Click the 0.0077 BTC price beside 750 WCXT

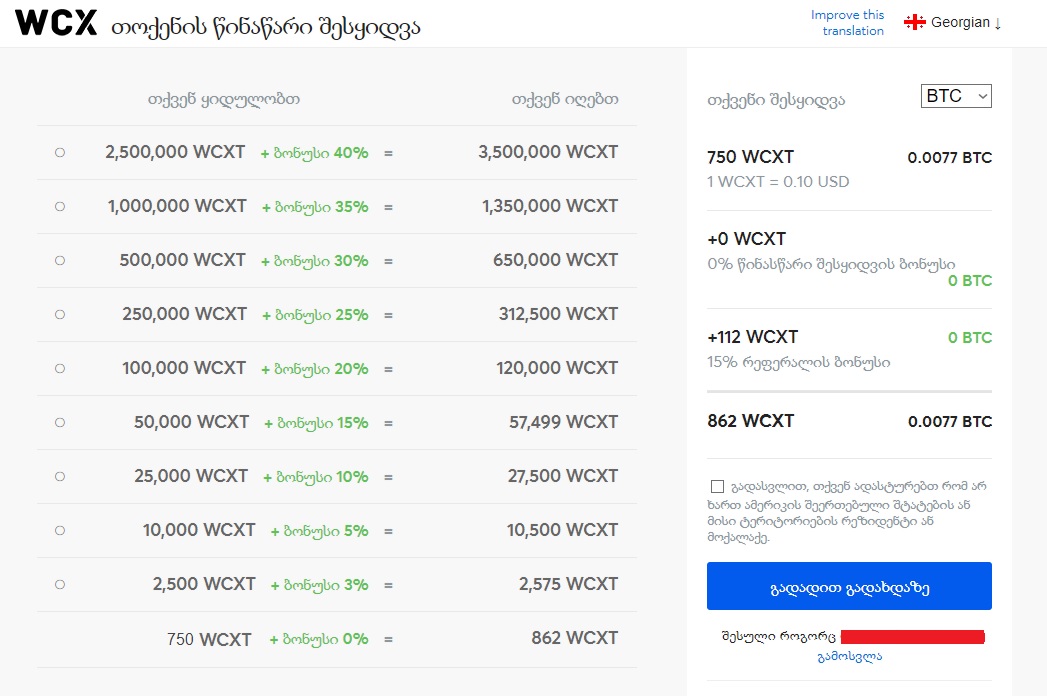tap(950, 158)
